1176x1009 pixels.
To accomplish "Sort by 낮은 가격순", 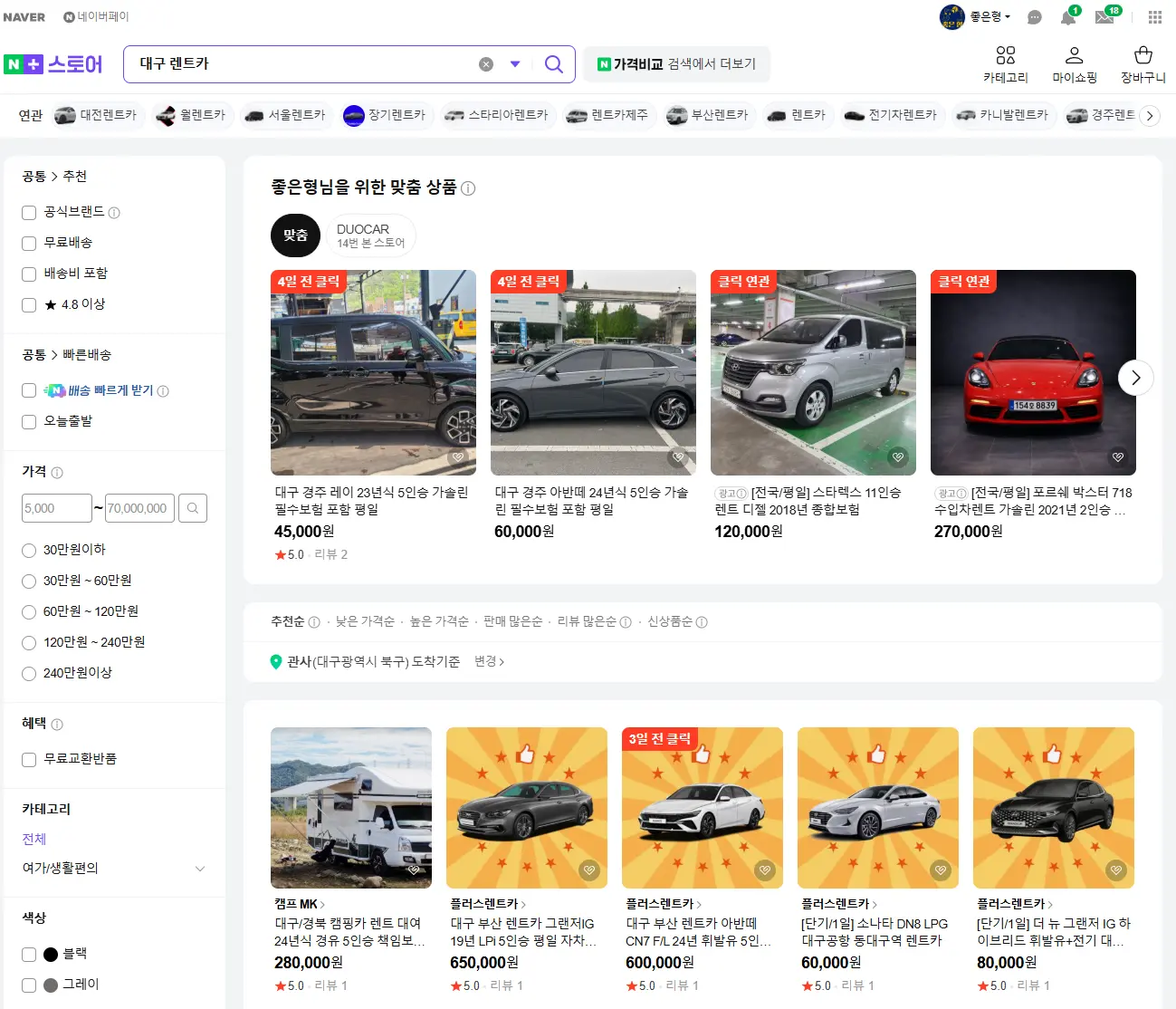I will 365,621.
